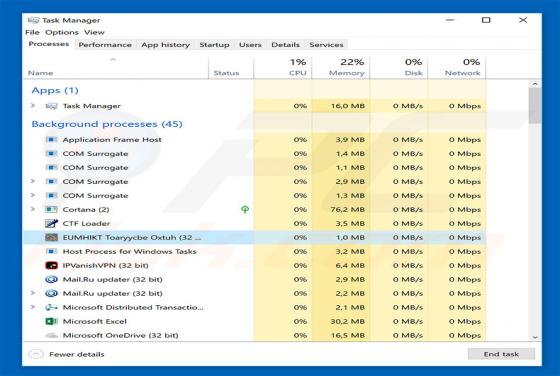Click the Application Frame Host process icon
560x376 pixels.
pos(51,140)
